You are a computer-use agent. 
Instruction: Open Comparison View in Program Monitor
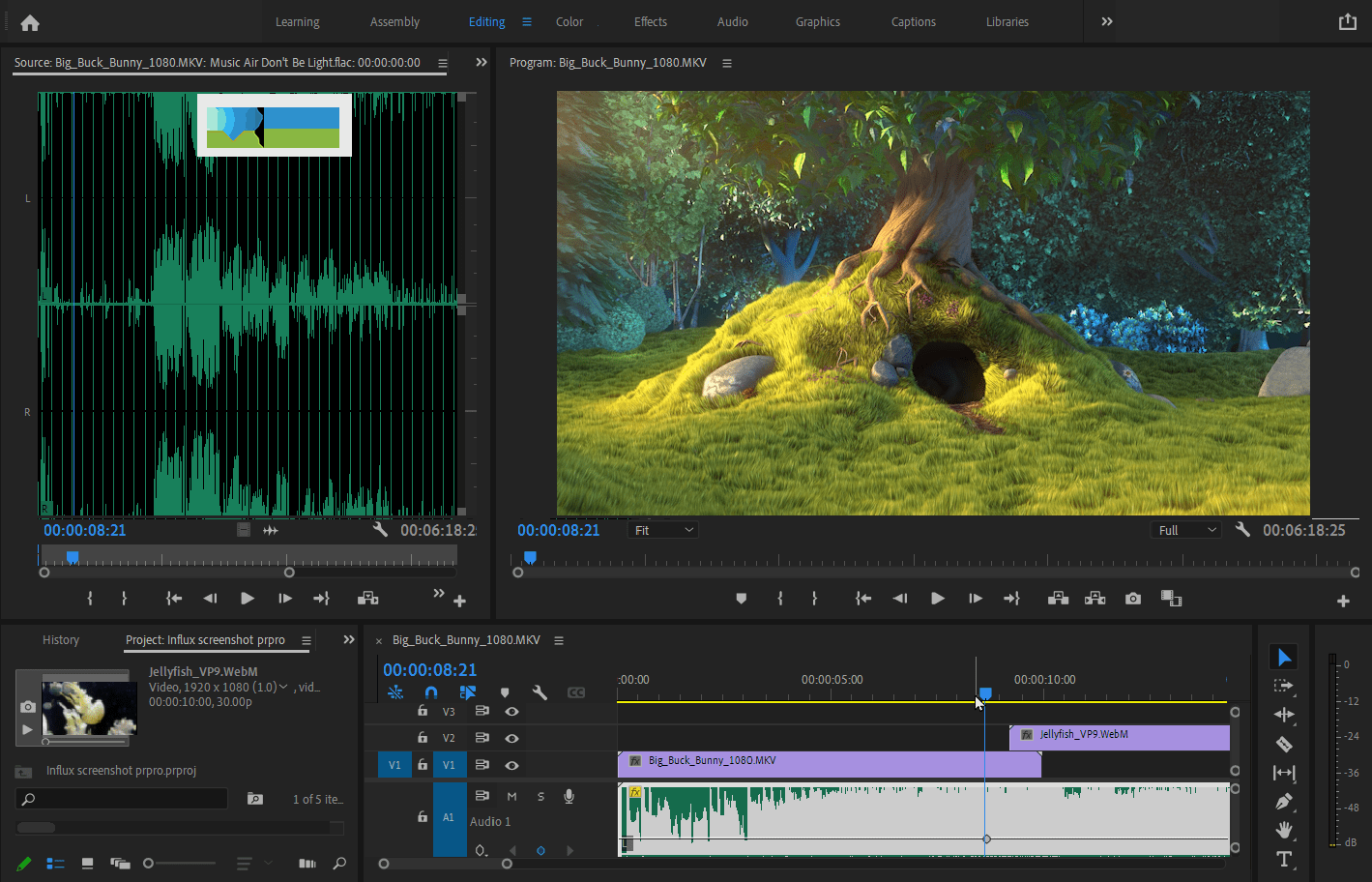(1171, 599)
